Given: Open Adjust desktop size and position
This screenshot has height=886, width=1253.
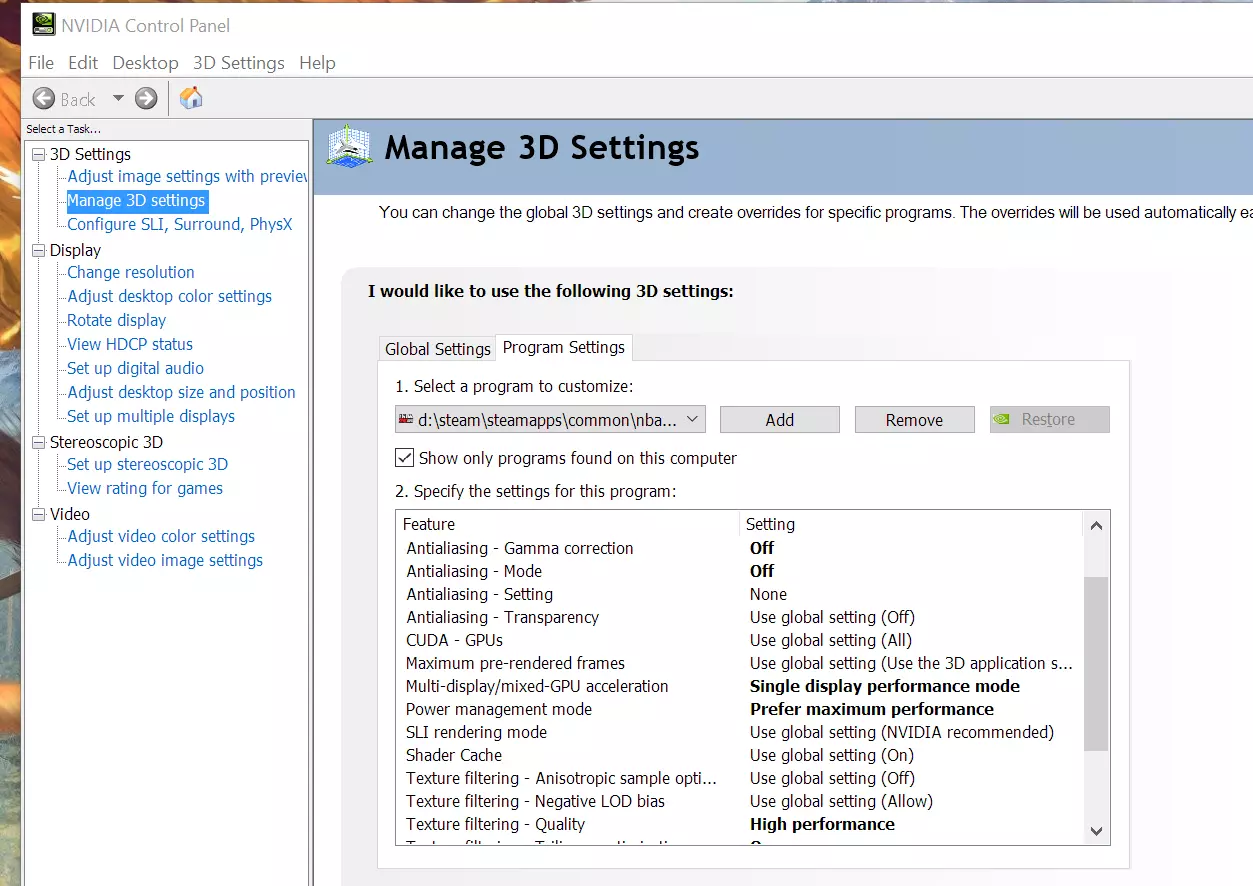Looking at the screenshot, I should [182, 392].
